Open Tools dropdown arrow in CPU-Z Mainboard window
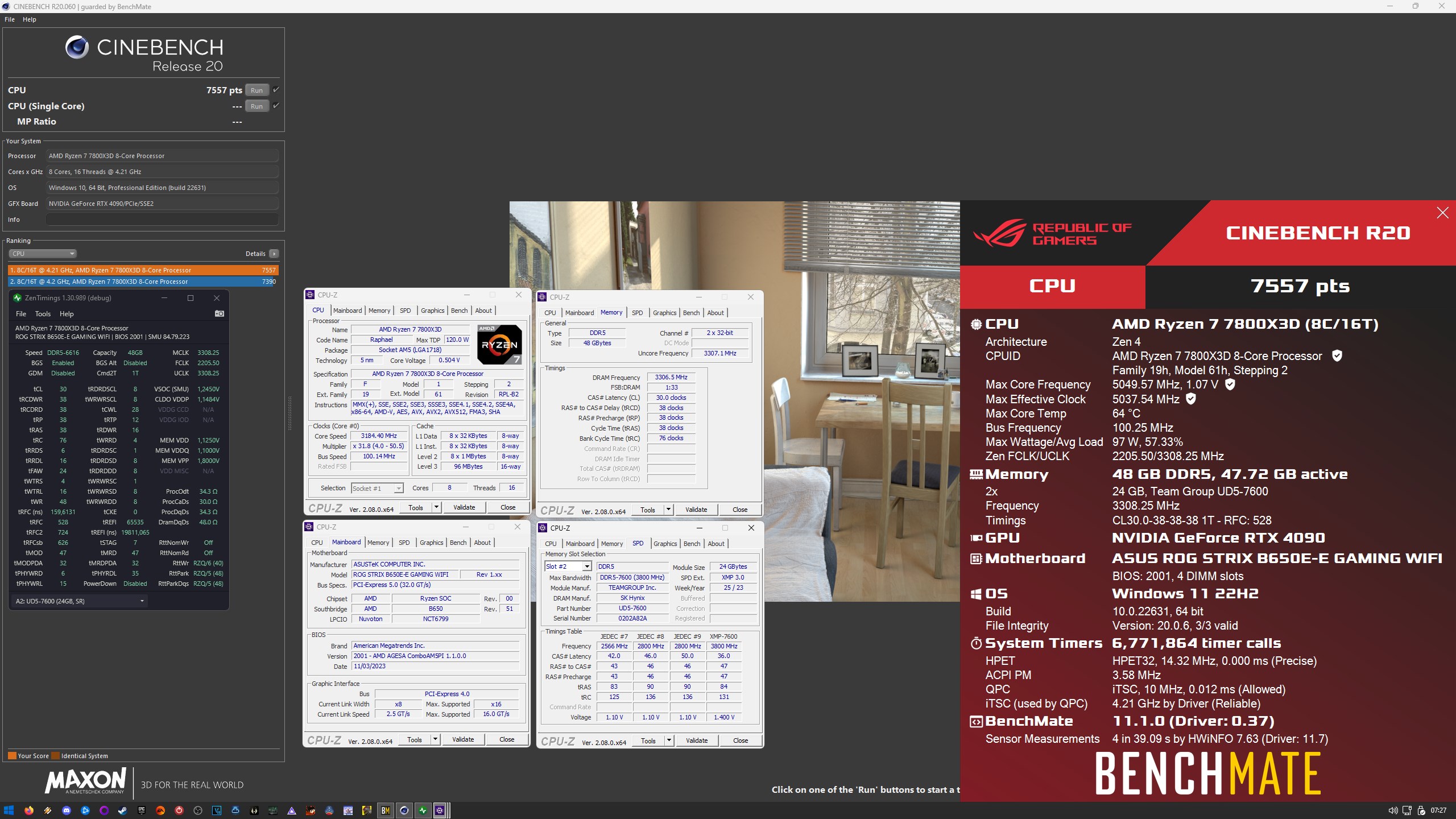Image resolution: width=1456 pixels, height=819 pixels. (x=435, y=739)
